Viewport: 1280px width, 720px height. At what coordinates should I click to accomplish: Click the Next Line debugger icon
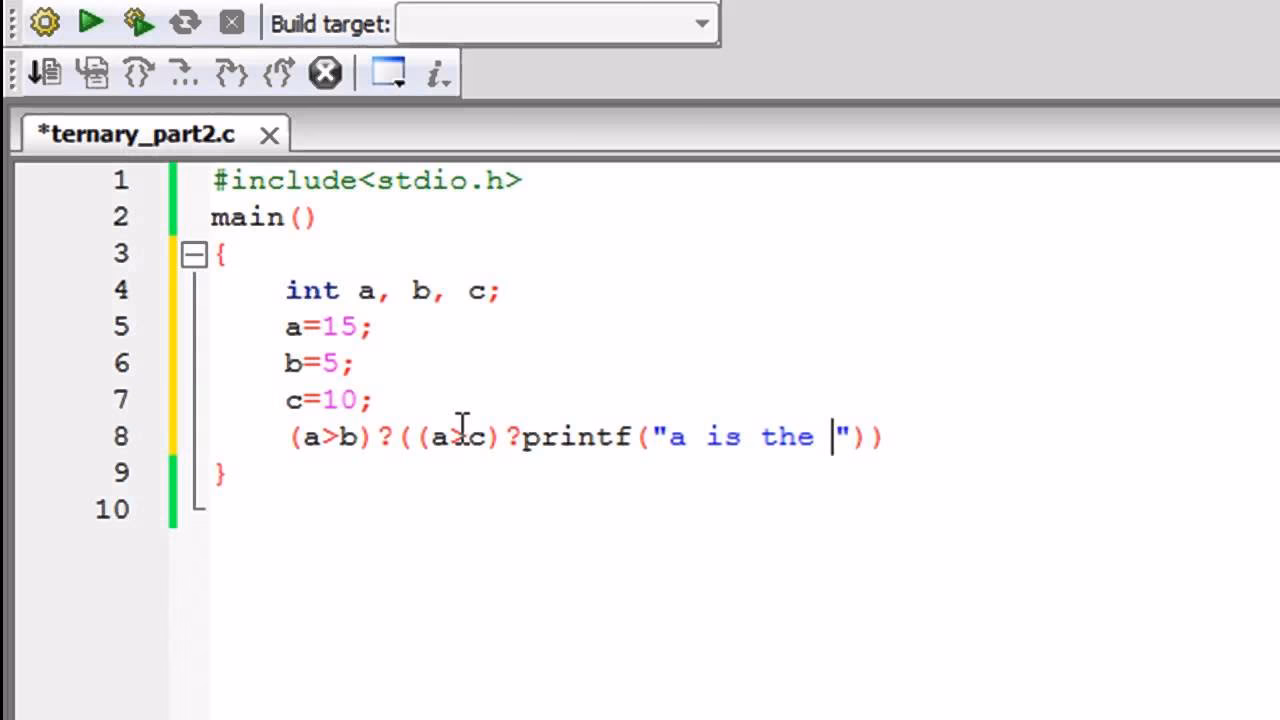(137, 72)
